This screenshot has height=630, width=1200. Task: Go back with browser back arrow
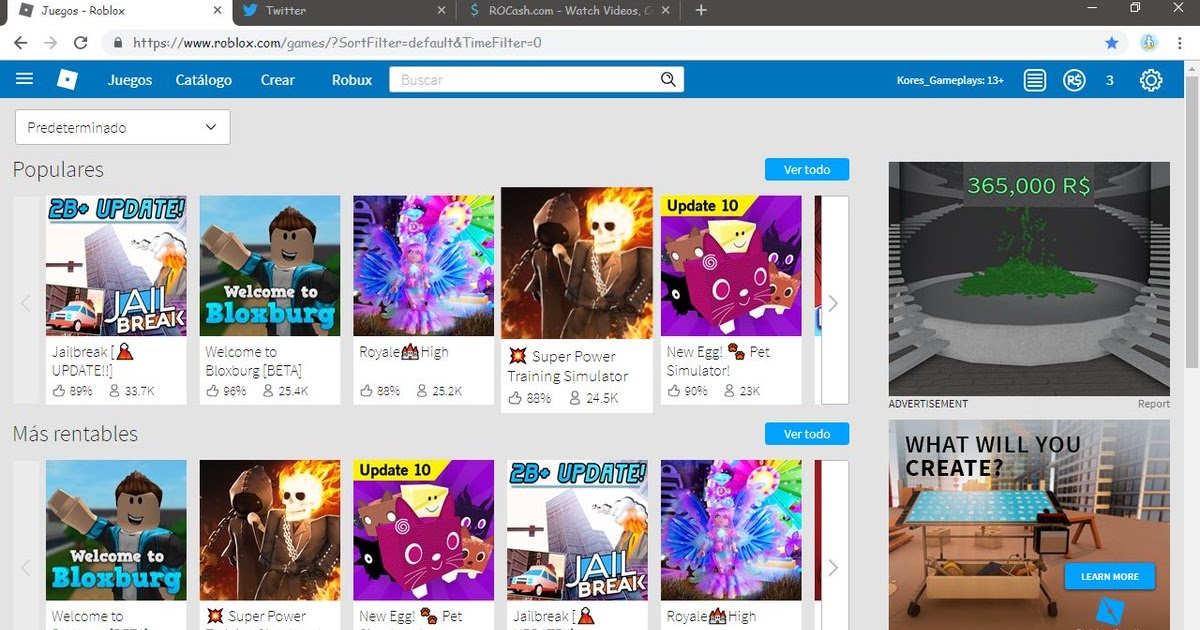20,43
